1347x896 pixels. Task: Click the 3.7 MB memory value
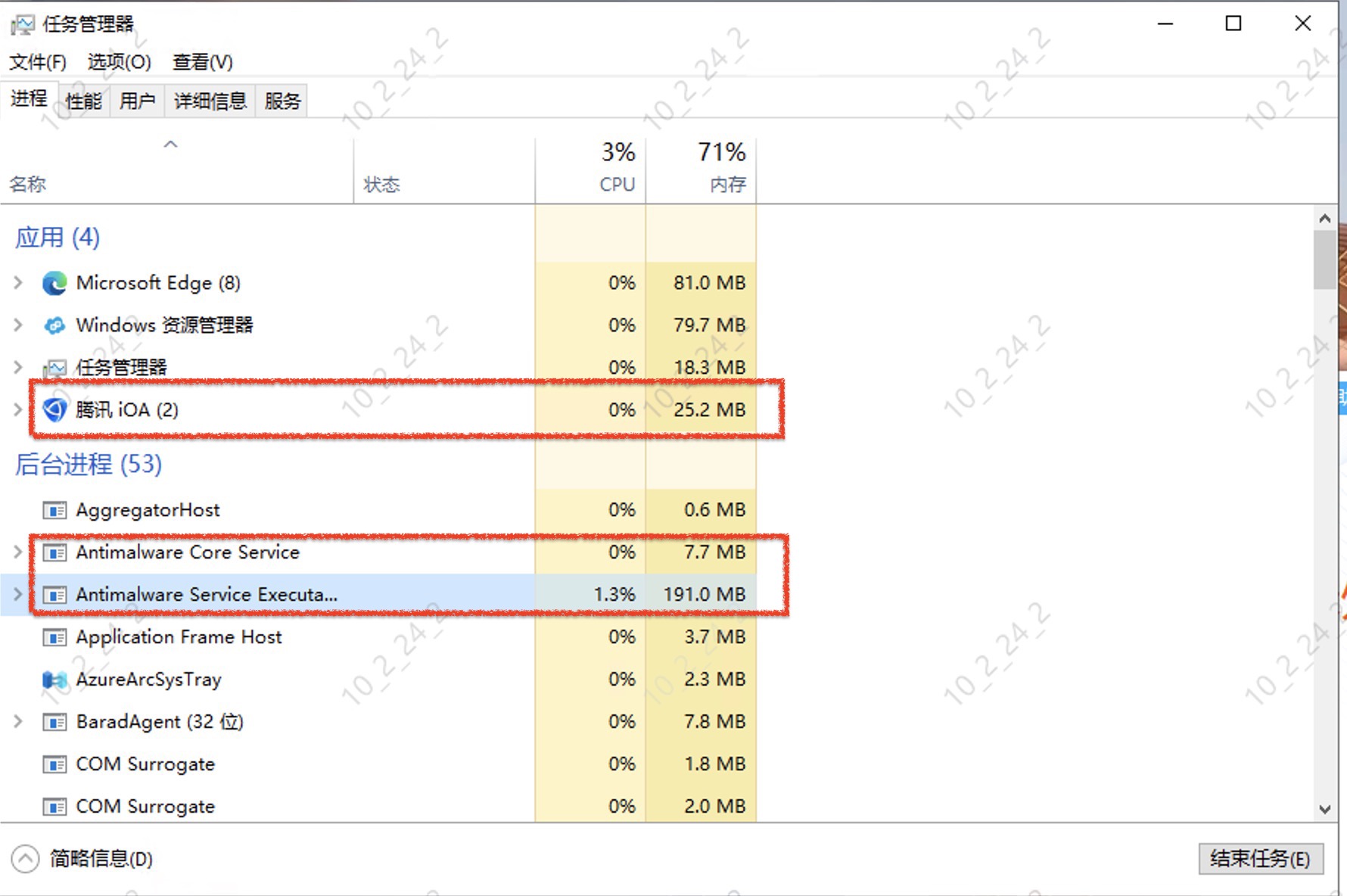tap(714, 637)
